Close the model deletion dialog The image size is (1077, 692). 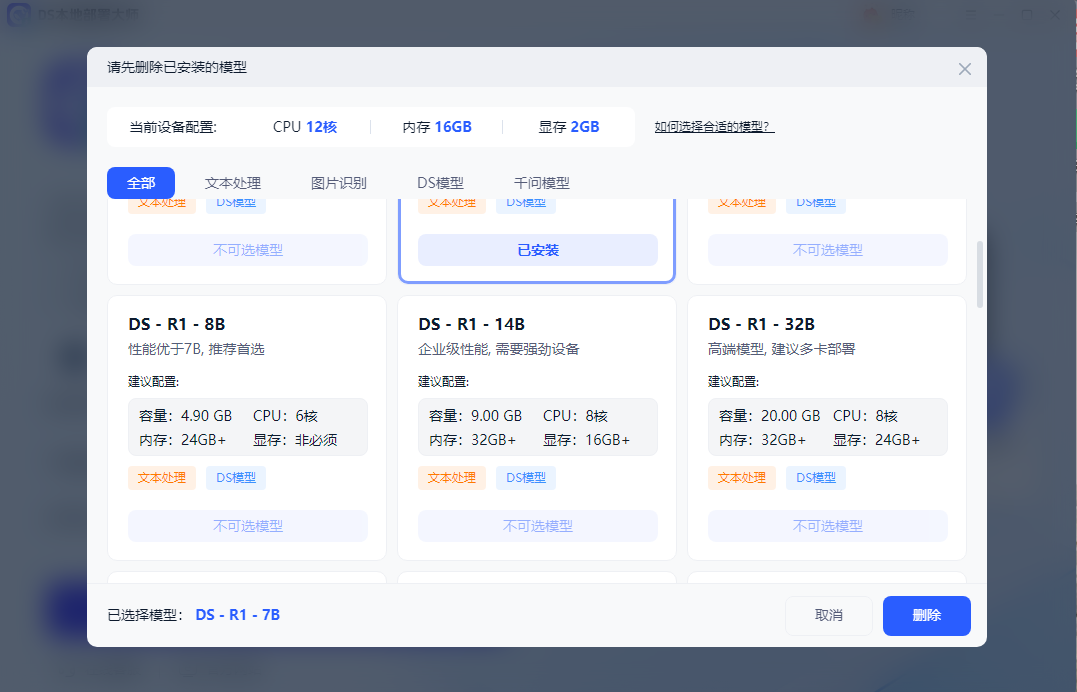[964, 68]
